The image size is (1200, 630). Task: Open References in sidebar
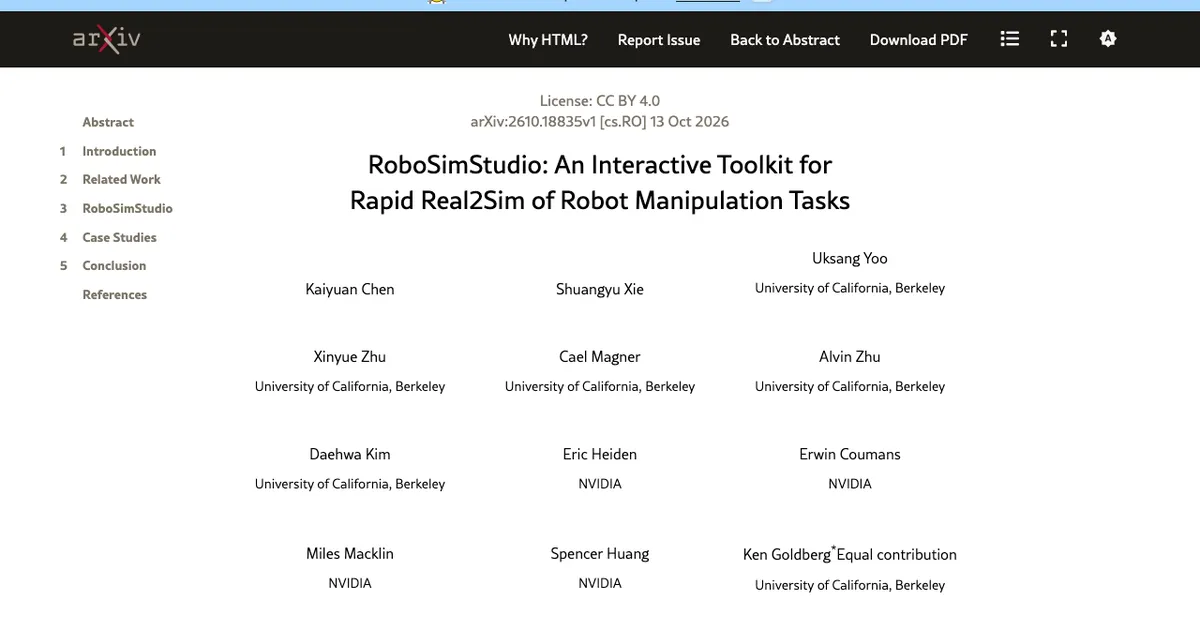(114, 294)
